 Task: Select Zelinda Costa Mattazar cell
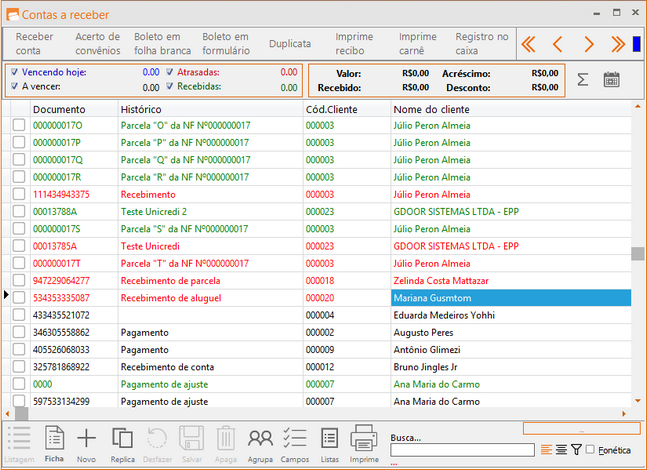(x=511, y=281)
